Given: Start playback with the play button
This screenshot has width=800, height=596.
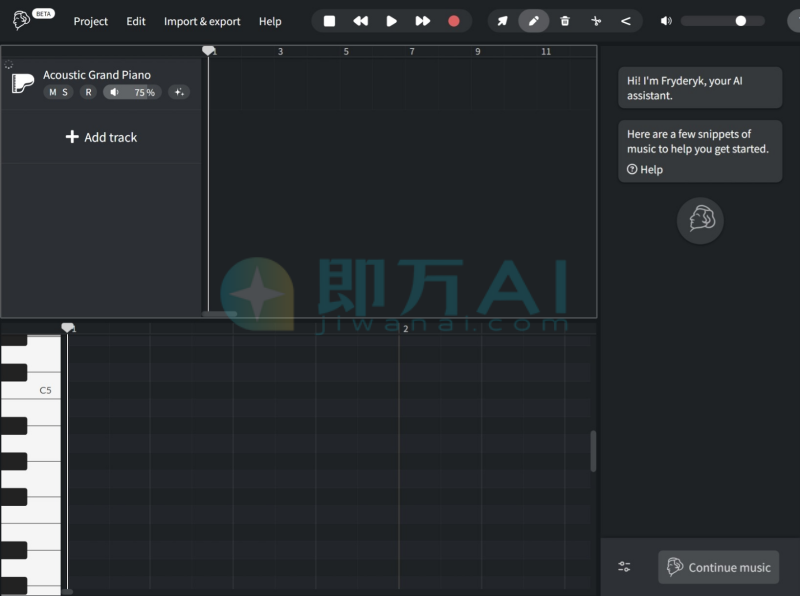Looking at the screenshot, I should (x=391, y=21).
